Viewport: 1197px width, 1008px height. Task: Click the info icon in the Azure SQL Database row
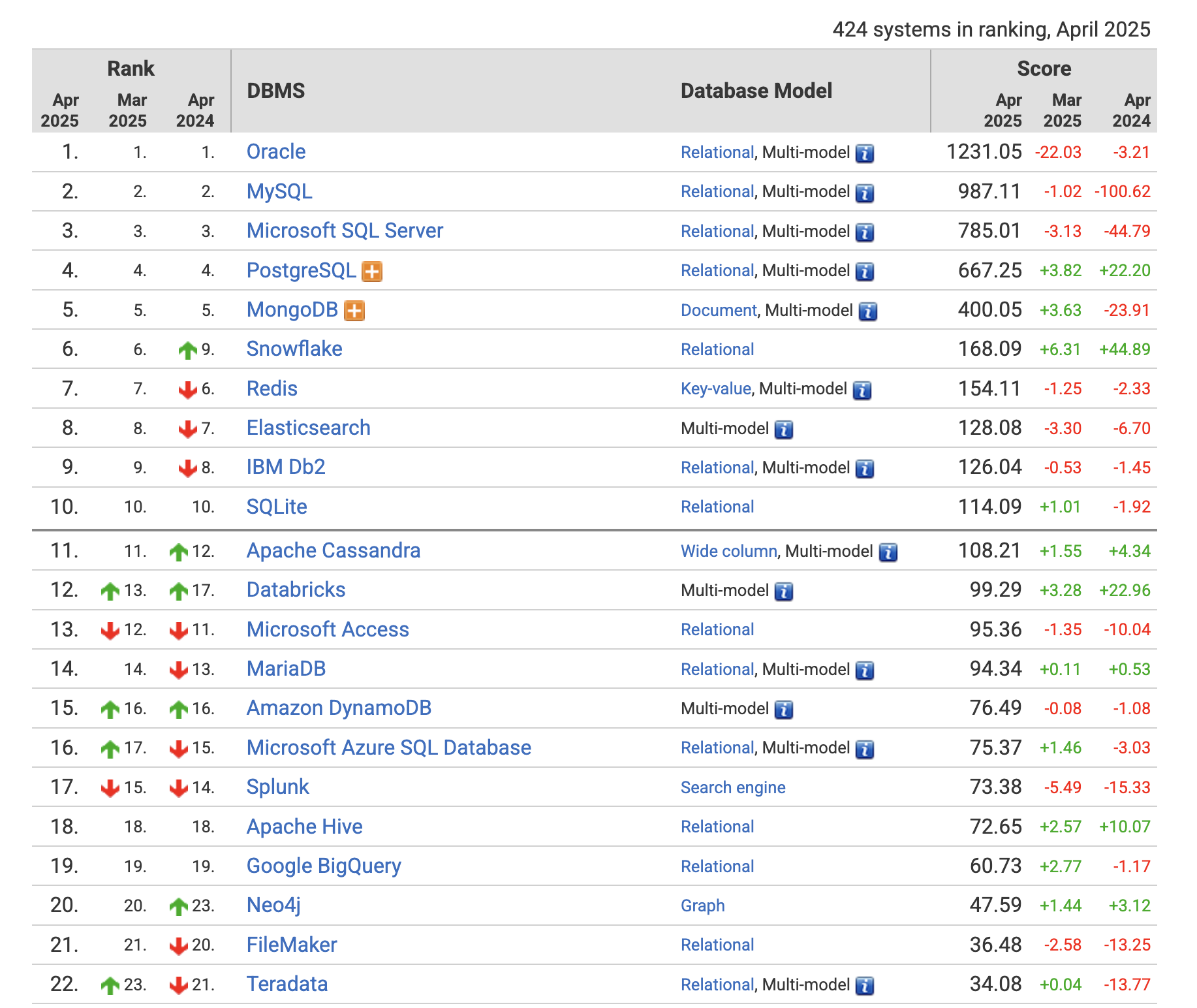(864, 749)
